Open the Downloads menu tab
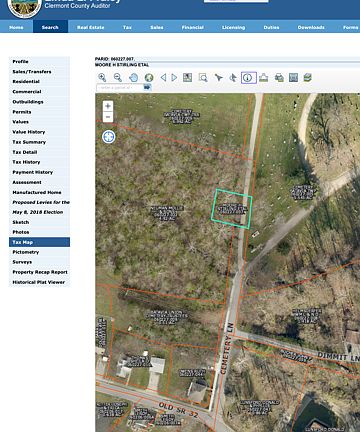The width and height of the screenshot is (360, 432). [x=311, y=27]
